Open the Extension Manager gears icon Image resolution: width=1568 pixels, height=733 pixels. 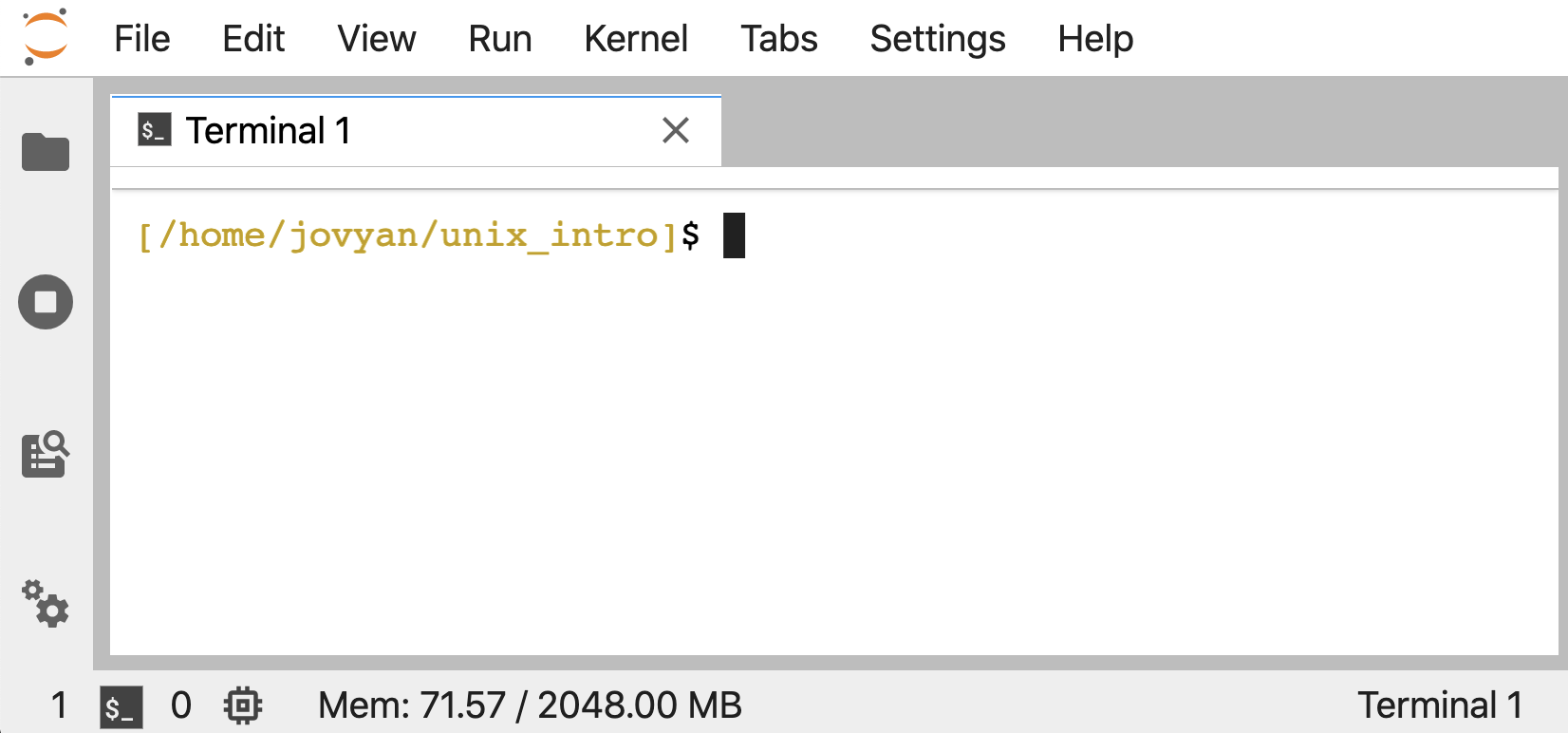46,604
